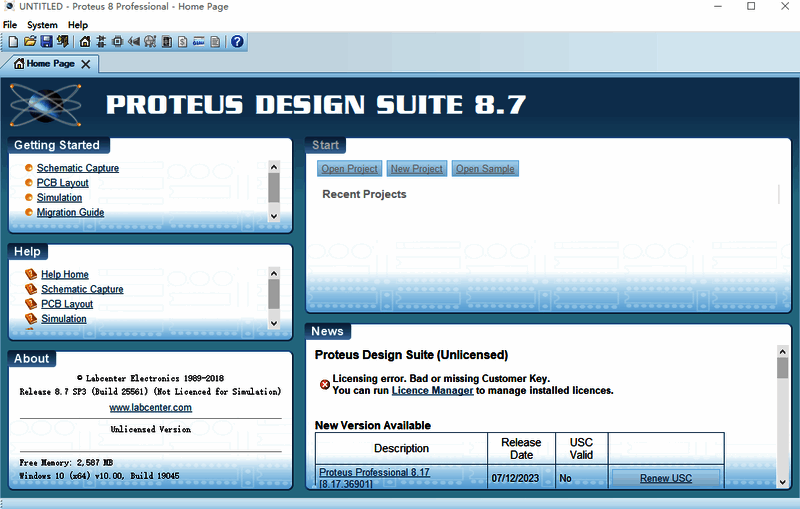
Task: Click Help panel scrollbar down arrow
Action: click(274, 323)
